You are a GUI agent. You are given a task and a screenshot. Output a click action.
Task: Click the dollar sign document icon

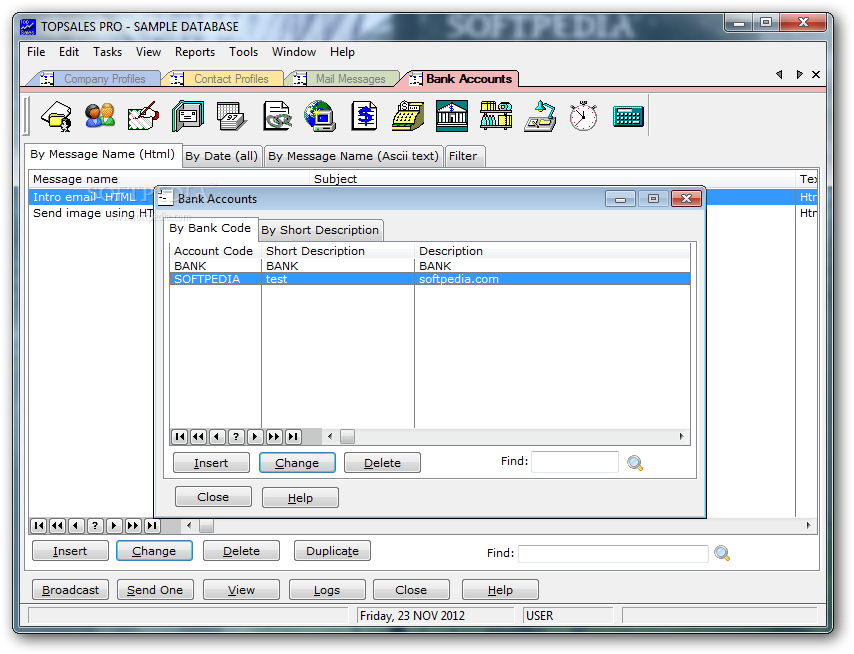(364, 117)
